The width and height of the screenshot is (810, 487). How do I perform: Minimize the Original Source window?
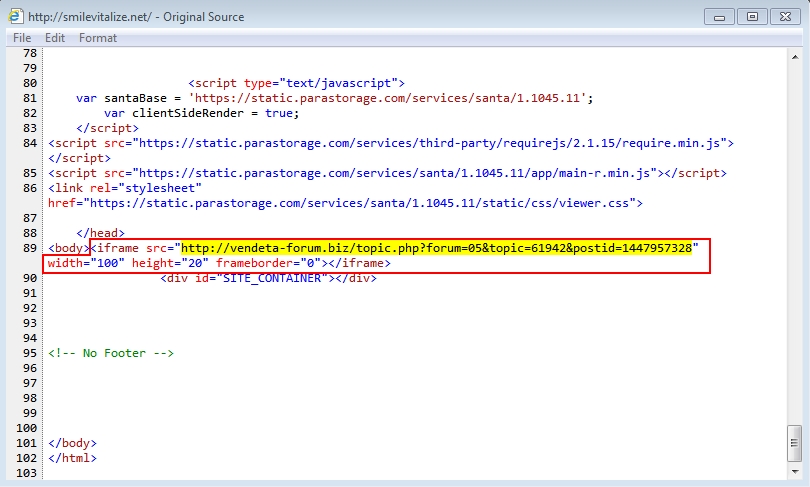click(719, 17)
